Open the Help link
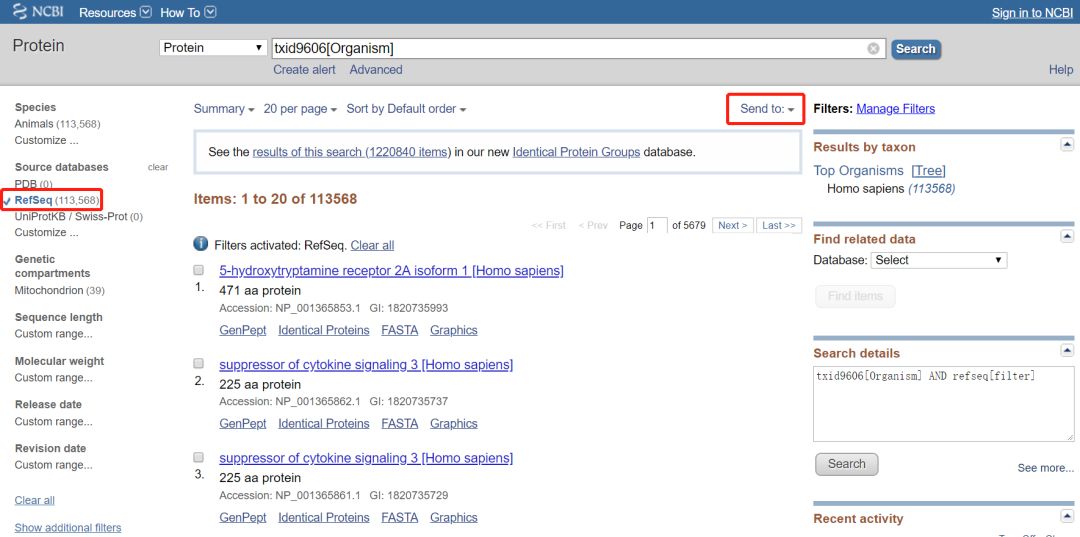Screen dimensions: 1080x537 (x=1061, y=70)
